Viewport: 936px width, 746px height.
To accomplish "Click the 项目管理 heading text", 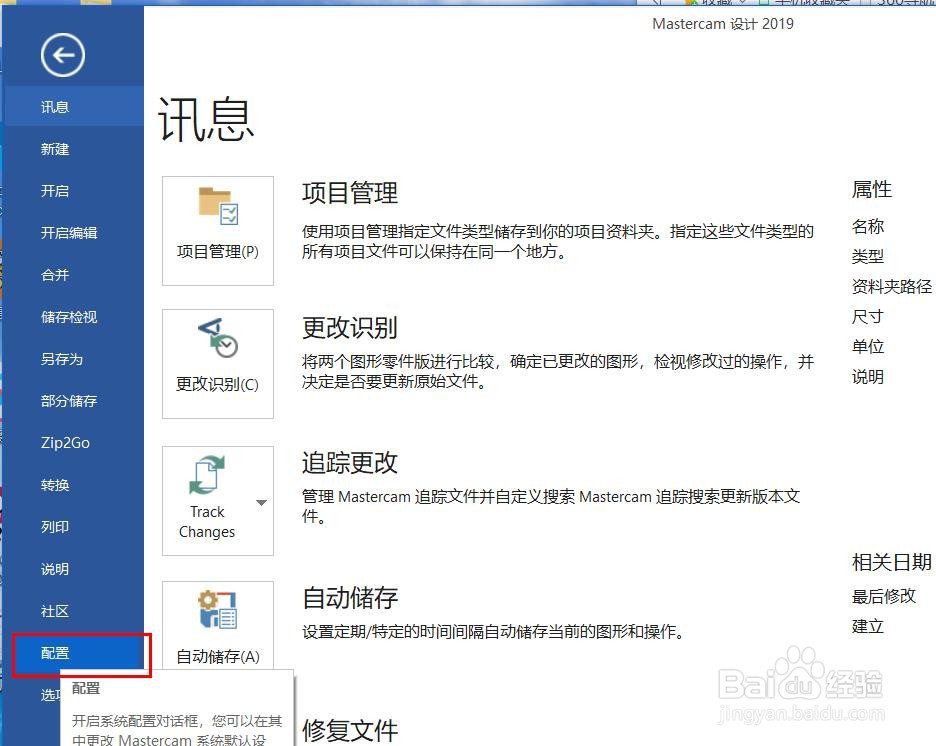I will click(x=350, y=193).
